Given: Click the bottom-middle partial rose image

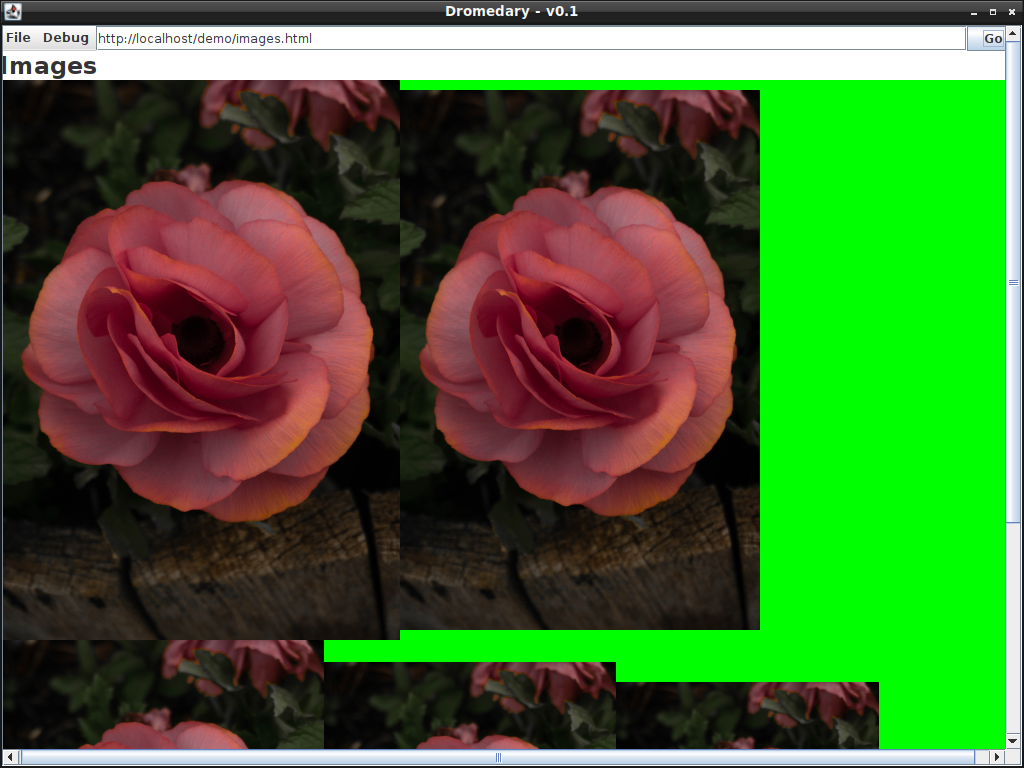Looking at the screenshot, I should pos(470,705).
